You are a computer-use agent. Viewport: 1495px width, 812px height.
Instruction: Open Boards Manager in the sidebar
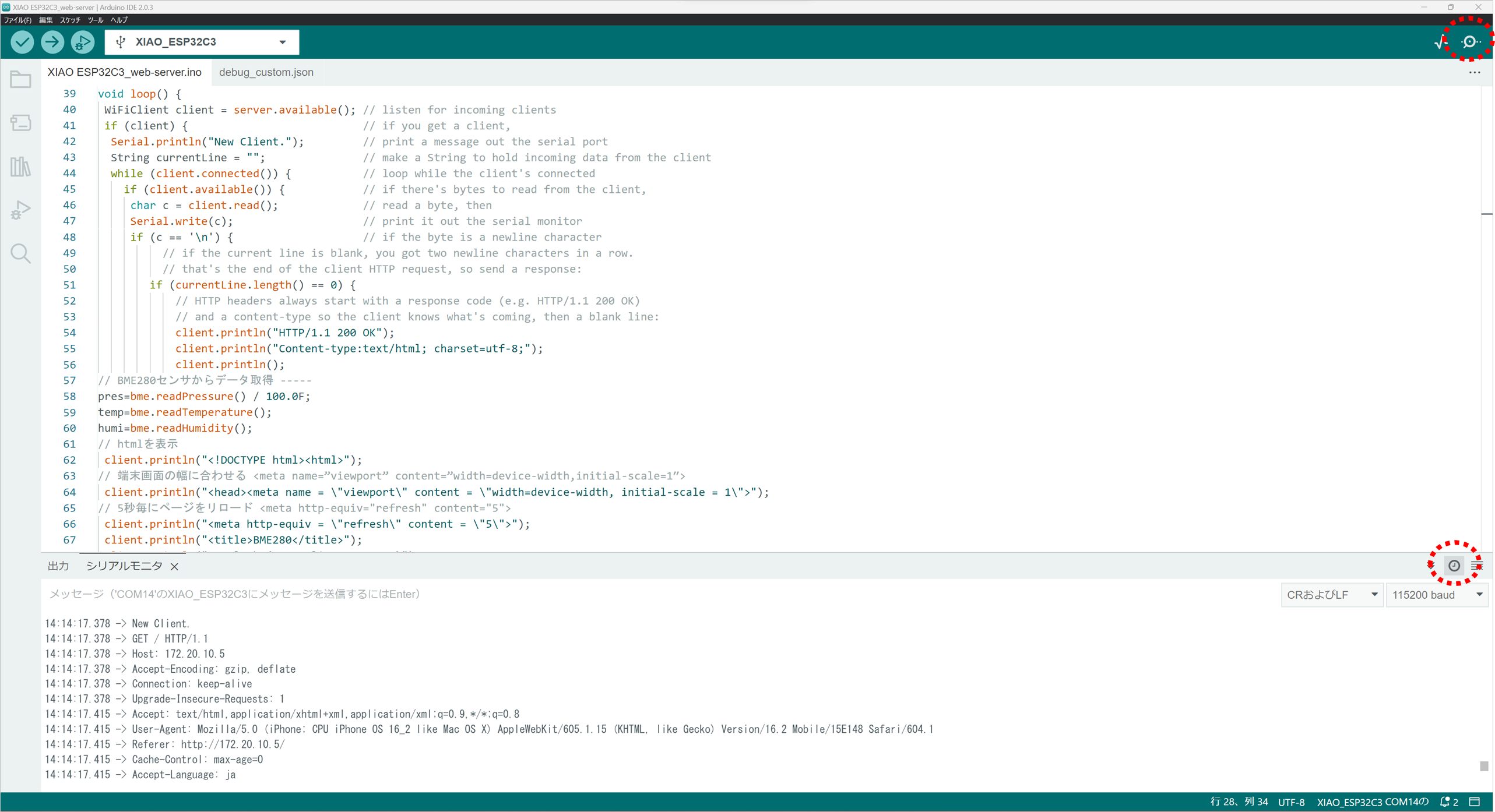coord(20,123)
